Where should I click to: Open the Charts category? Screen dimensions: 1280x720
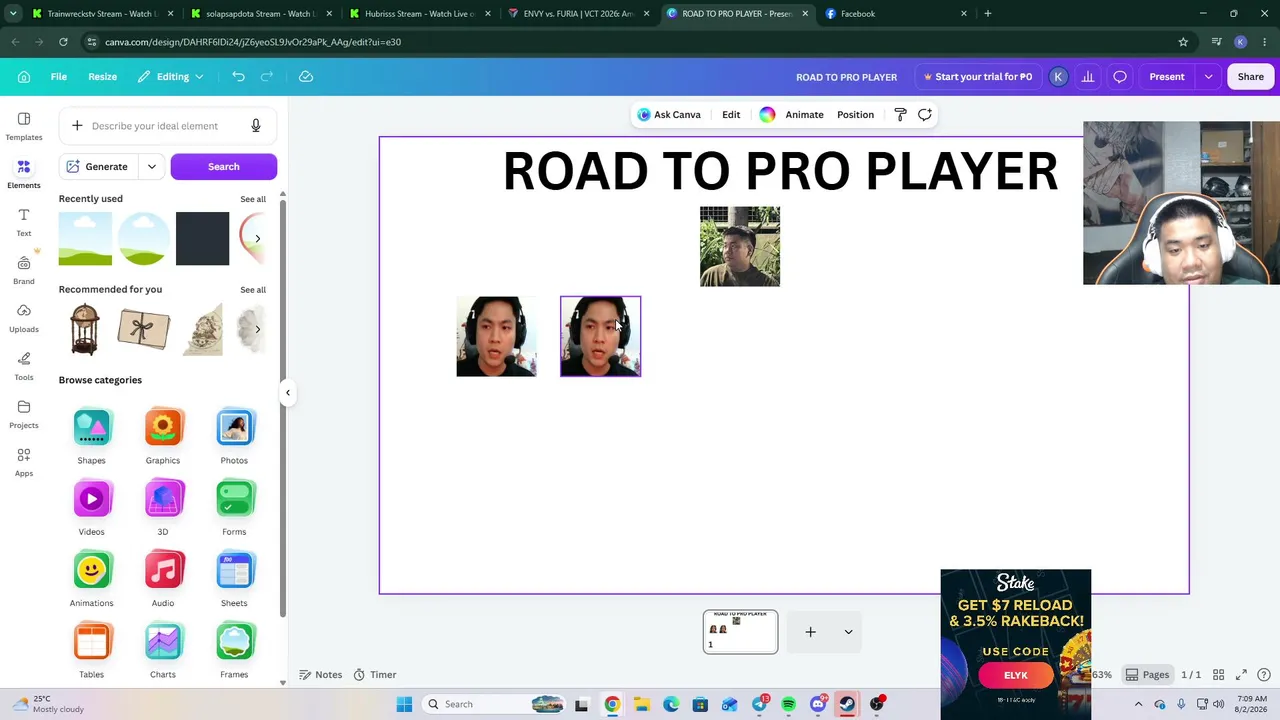click(163, 650)
